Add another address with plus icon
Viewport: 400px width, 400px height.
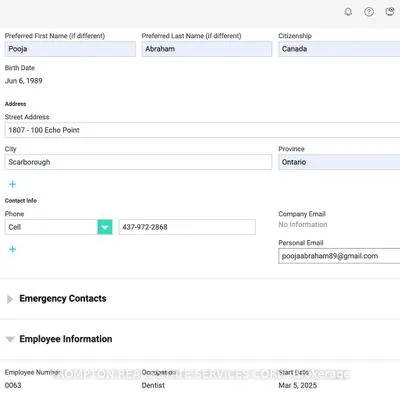(12, 184)
